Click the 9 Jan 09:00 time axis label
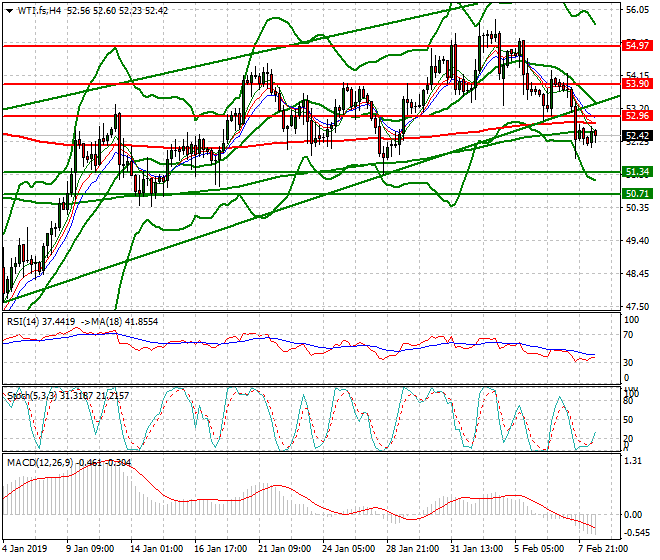 pyautogui.click(x=90, y=549)
